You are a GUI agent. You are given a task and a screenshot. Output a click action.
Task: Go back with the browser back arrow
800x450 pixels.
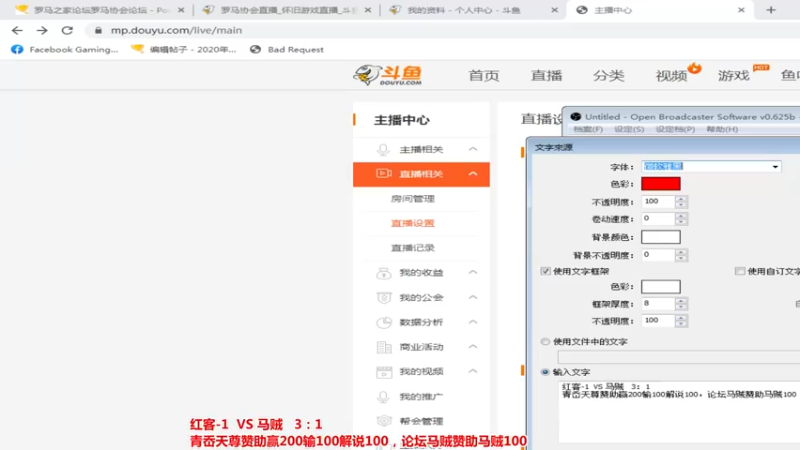click(17, 31)
